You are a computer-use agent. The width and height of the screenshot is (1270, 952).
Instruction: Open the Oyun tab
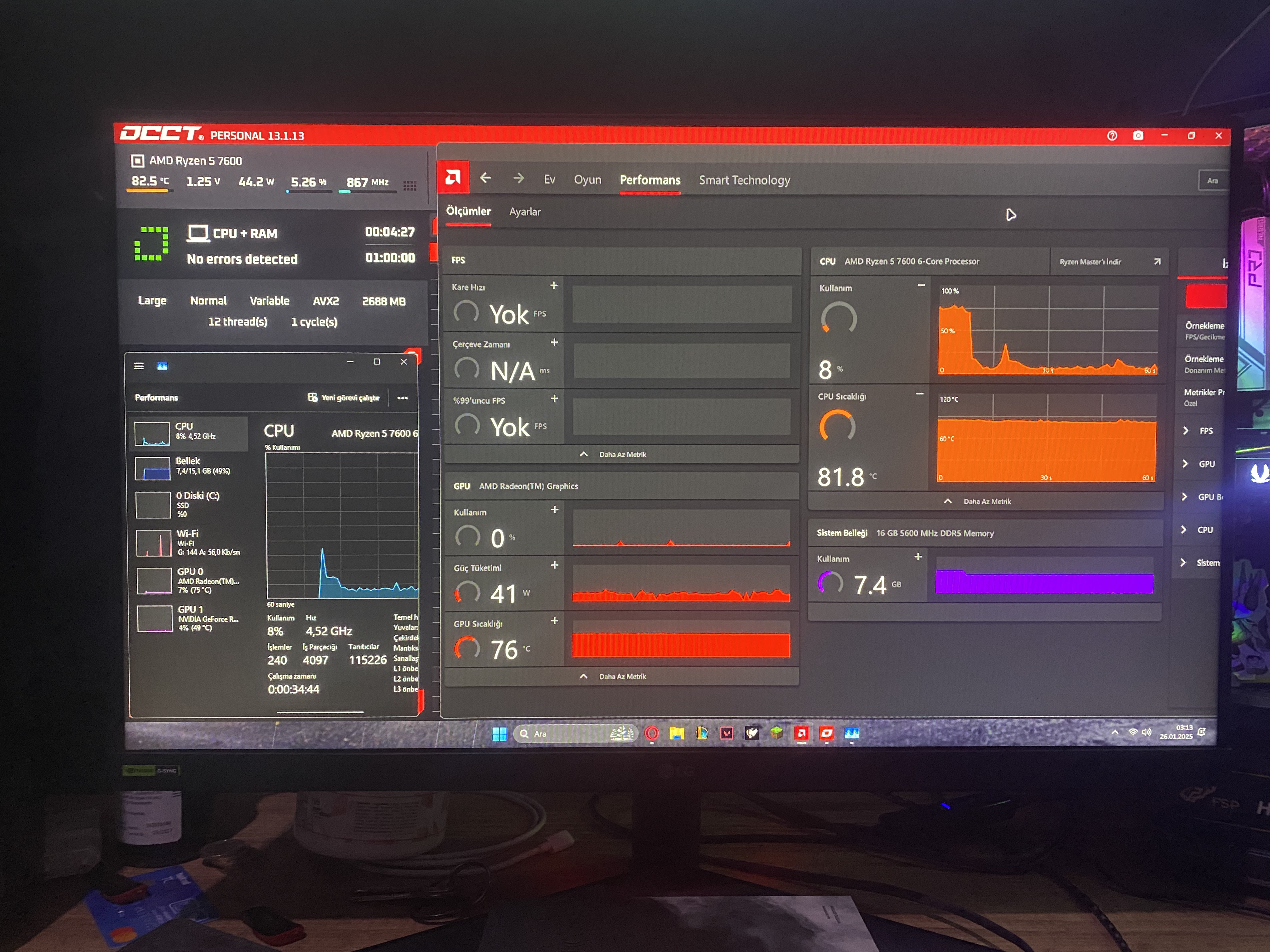click(x=587, y=180)
